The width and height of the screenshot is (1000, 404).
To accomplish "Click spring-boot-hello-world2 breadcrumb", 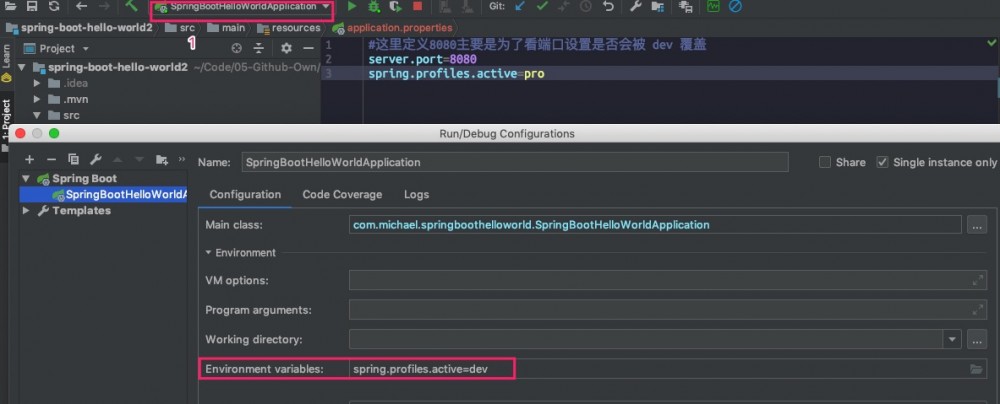I will point(79,28).
